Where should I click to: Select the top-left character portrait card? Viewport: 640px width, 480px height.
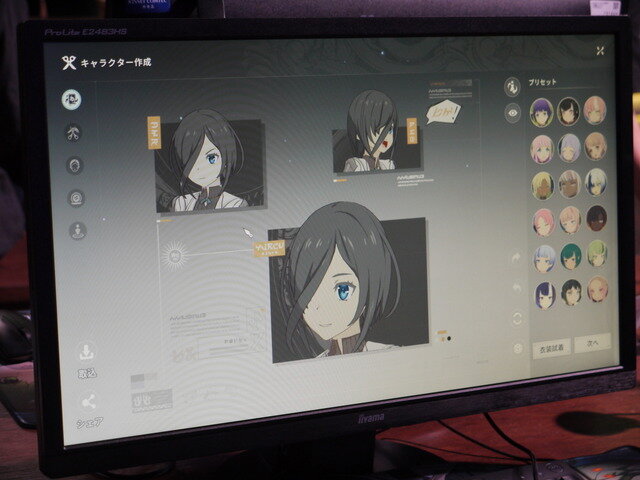pyautogui.click(x=210, y=165)
